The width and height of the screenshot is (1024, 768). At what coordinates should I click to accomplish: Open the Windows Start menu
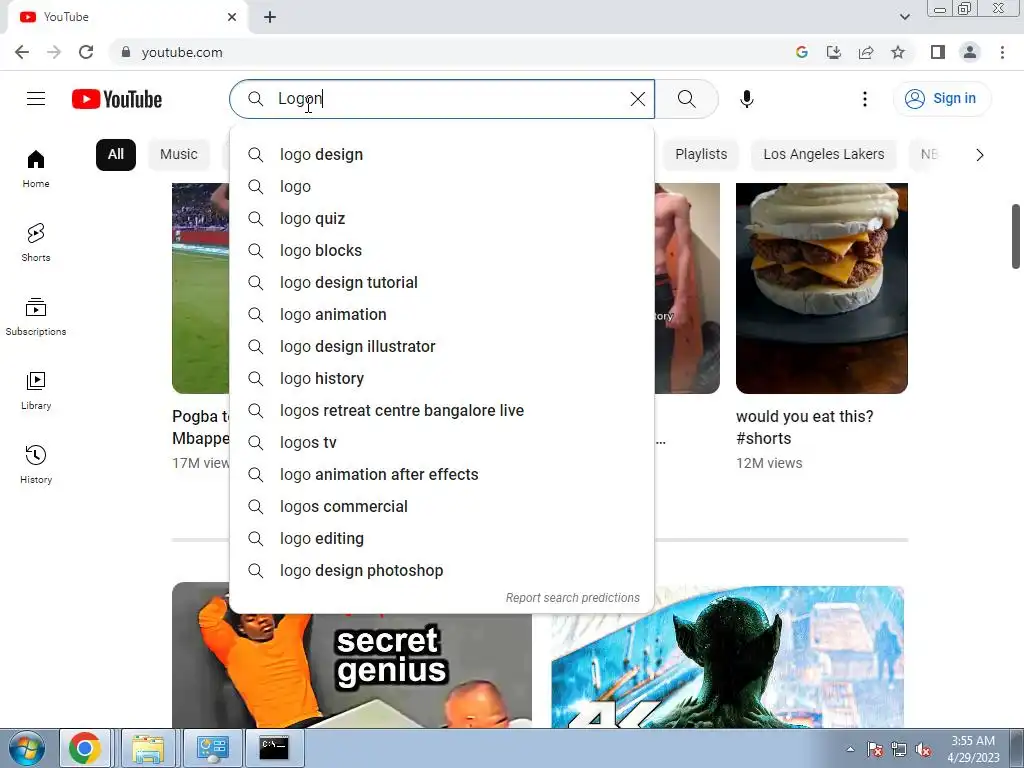tap(27, 748)
